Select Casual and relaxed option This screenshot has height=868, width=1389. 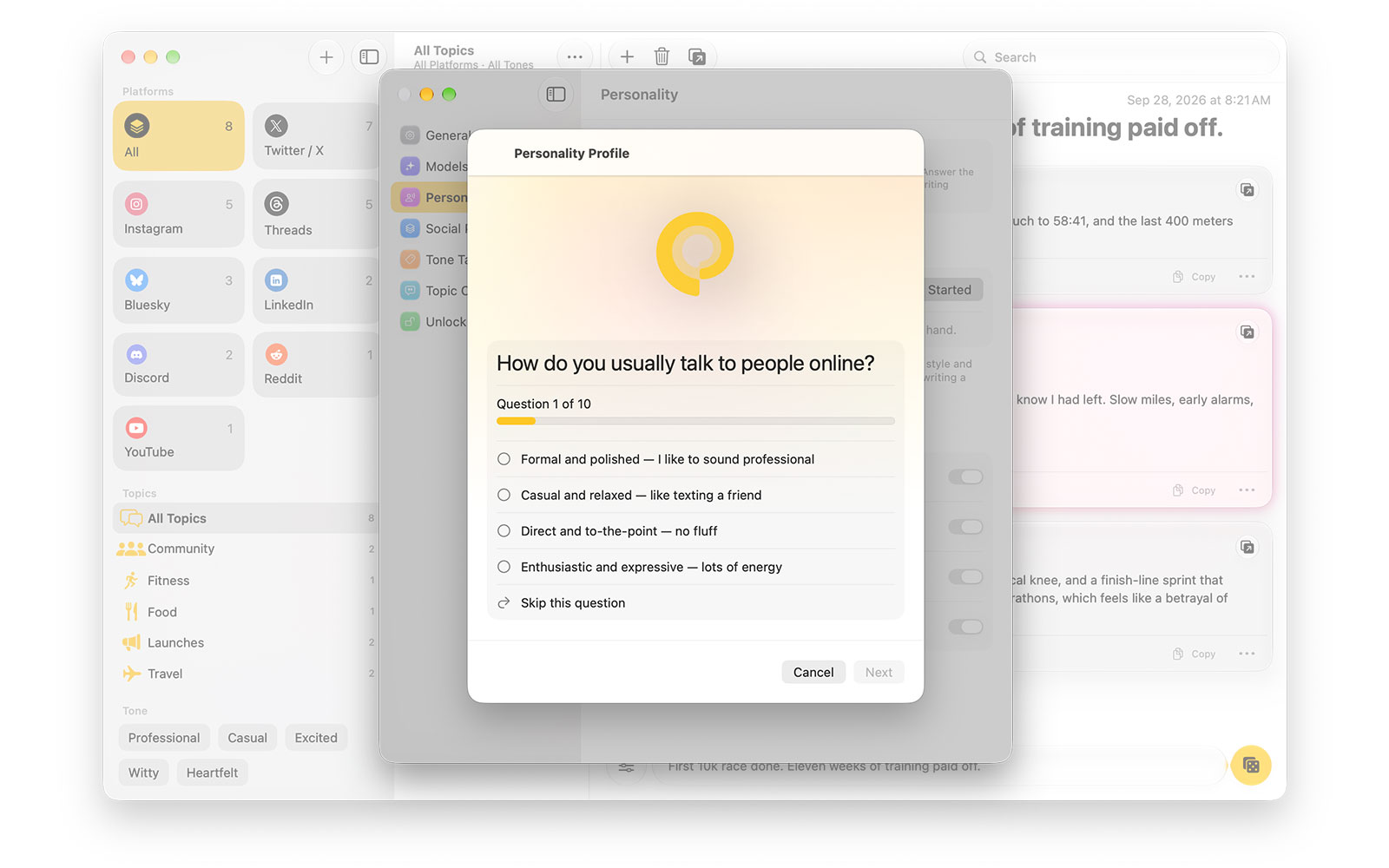695,495
